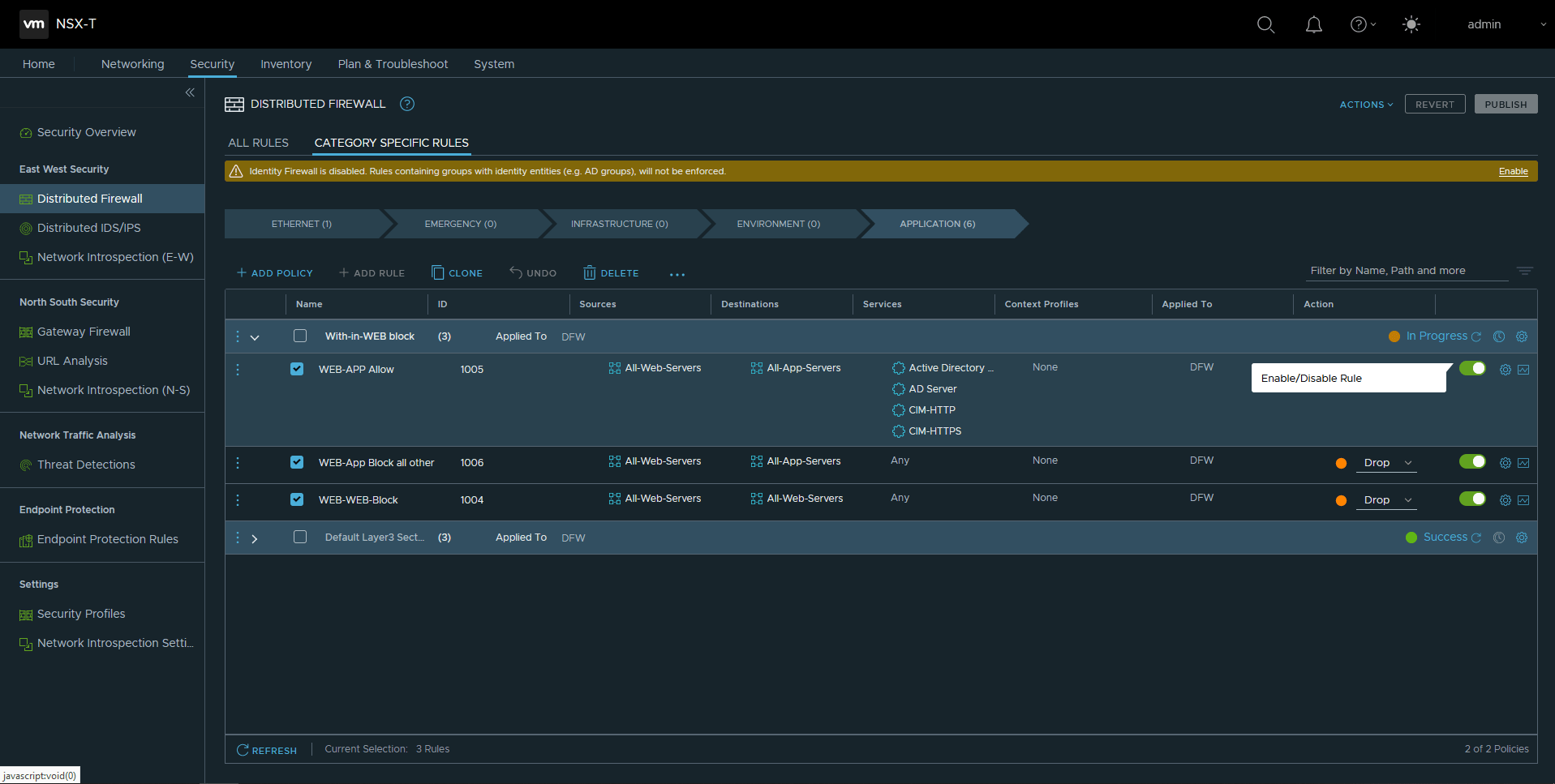This screenshot has height=784, width=1555.
Task: Click the DELETE button
Action: pos(611,273)
